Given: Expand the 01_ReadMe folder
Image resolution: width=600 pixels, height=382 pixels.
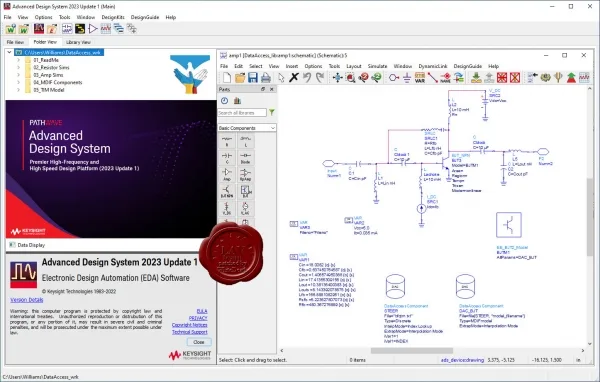Looking at the screenshot, I should pyautogui.click(x=18, y=60).
